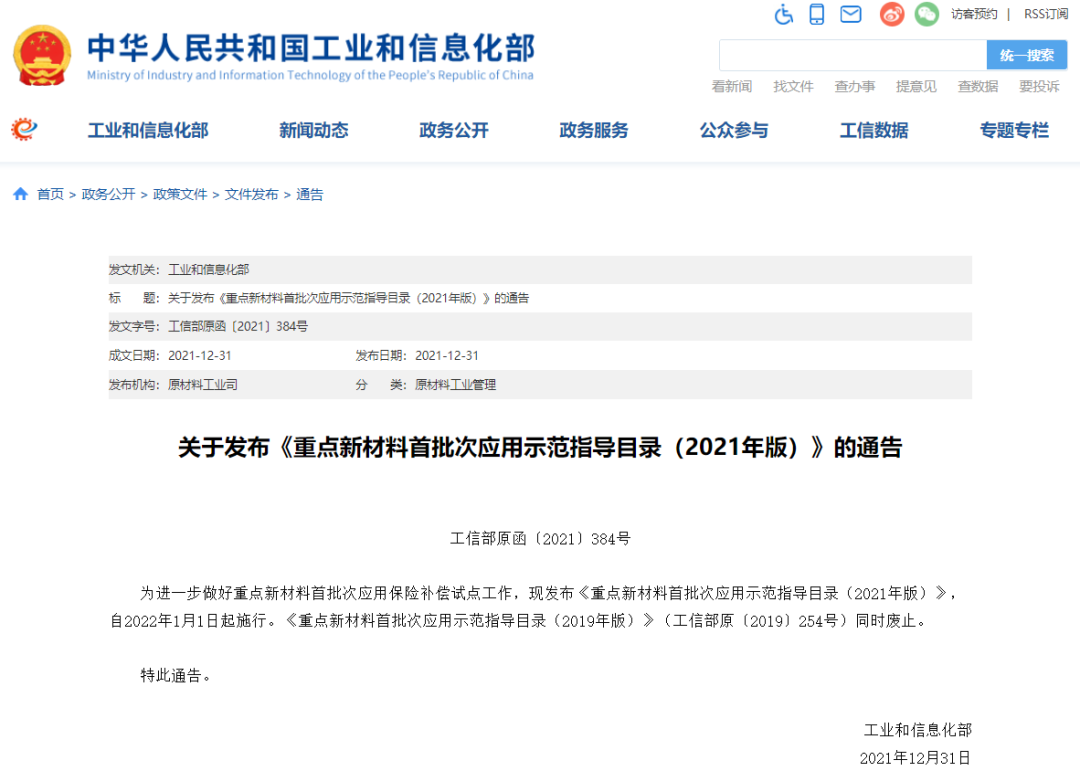
Task: Click the national emblem logo
Action: (x=42, y=56)
